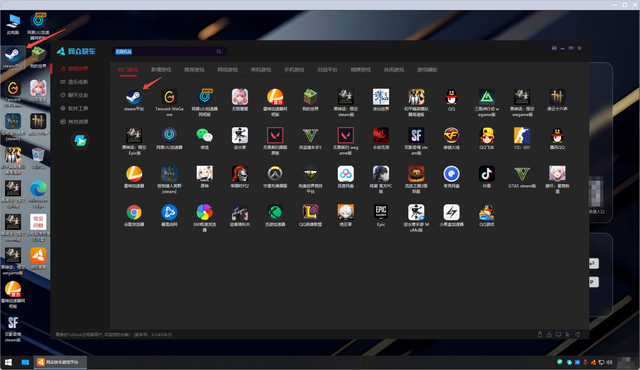Screen dimensions: 640x370
Task: Open Tencent WeGame from the hot games list
Action: [x=169, y=97]
